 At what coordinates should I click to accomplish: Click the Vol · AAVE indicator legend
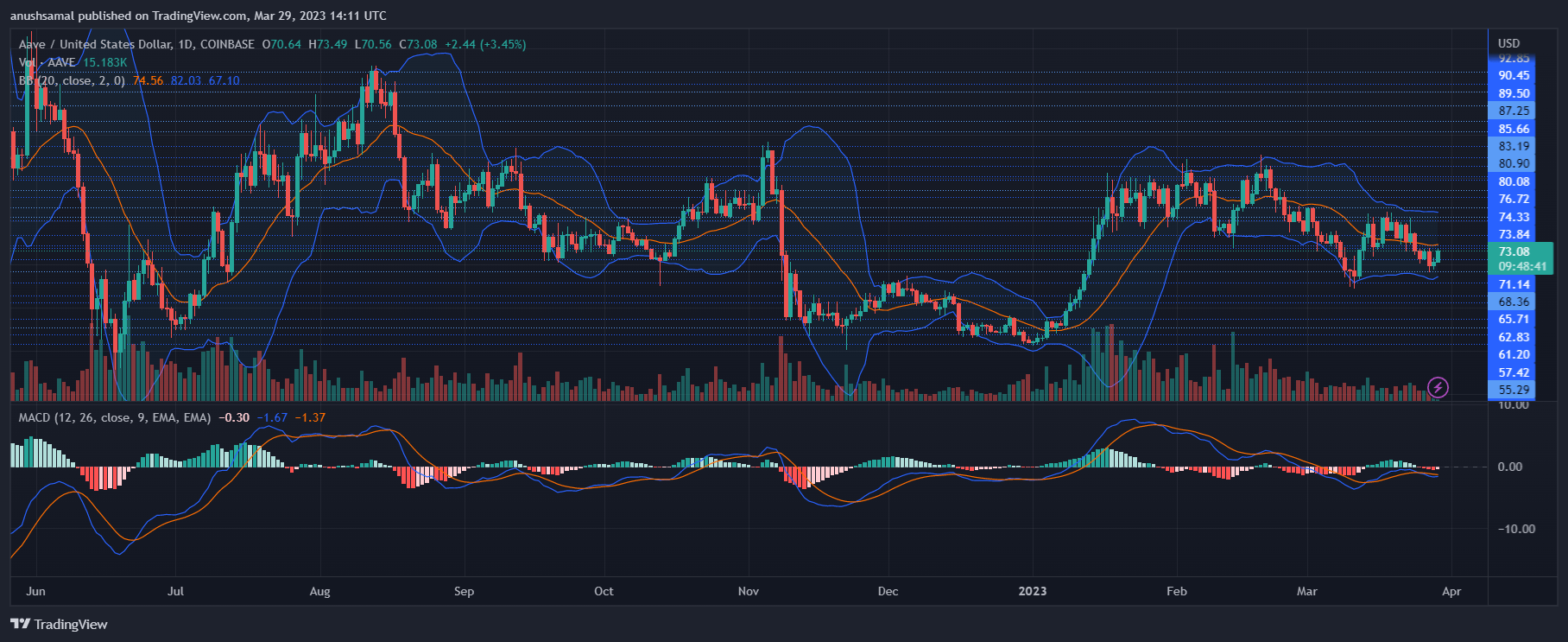(73, 62)
